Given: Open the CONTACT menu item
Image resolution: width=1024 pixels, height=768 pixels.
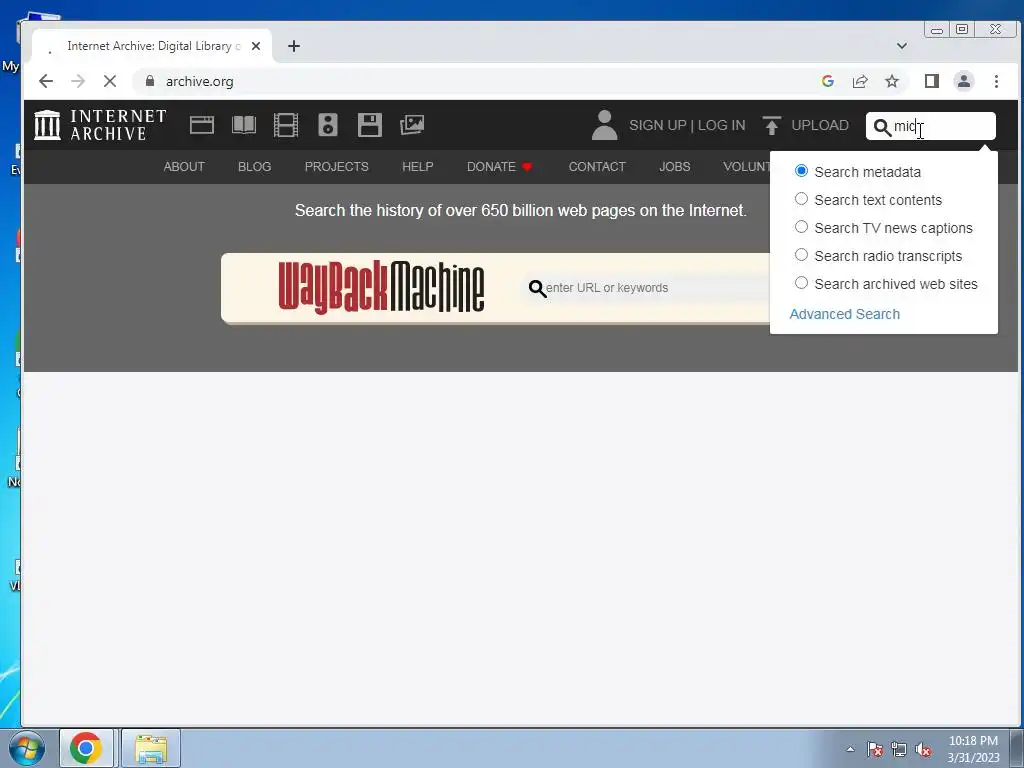Looking at the screenshot, I should 597,167.
